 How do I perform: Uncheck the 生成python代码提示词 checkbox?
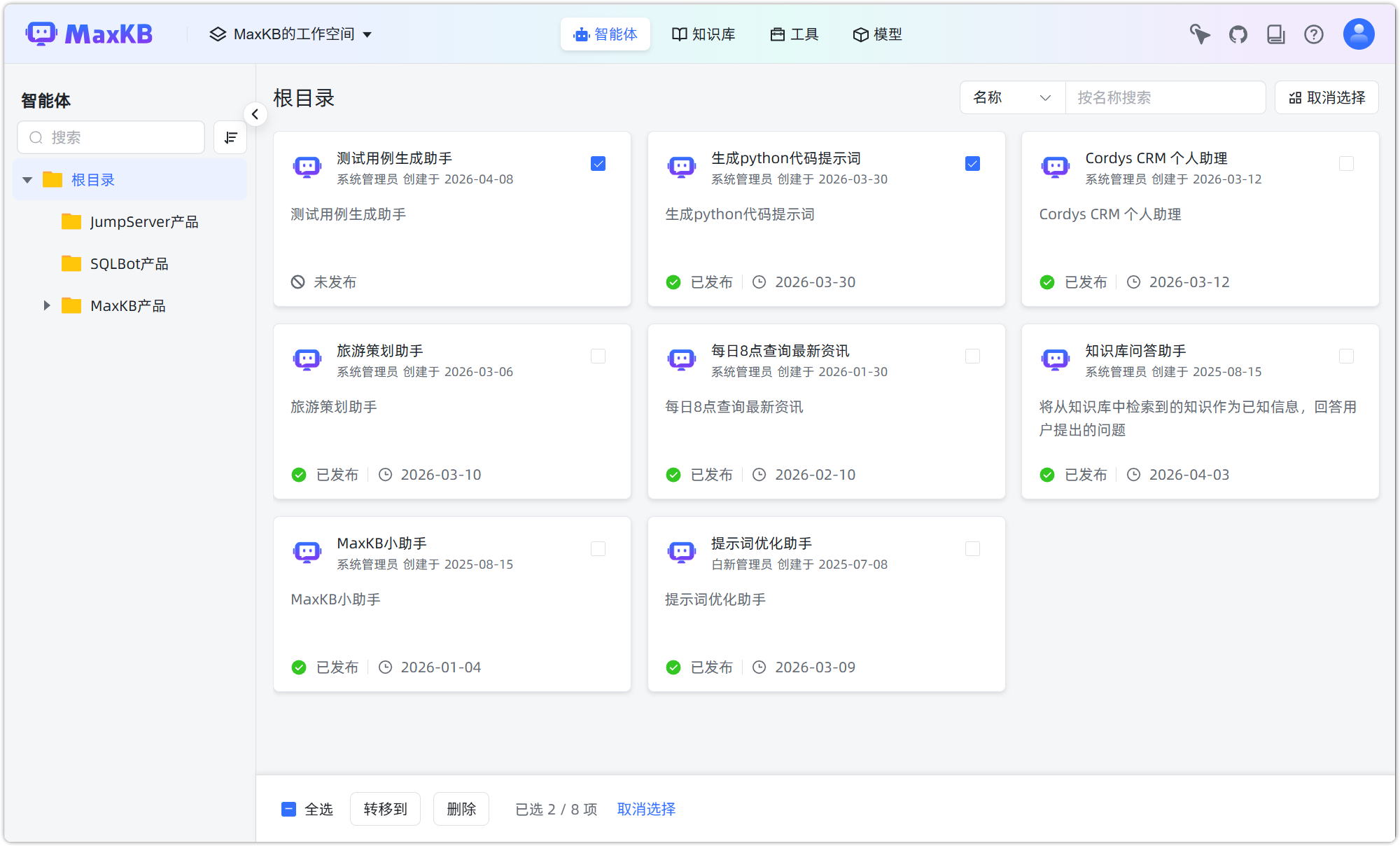(972, 163)
